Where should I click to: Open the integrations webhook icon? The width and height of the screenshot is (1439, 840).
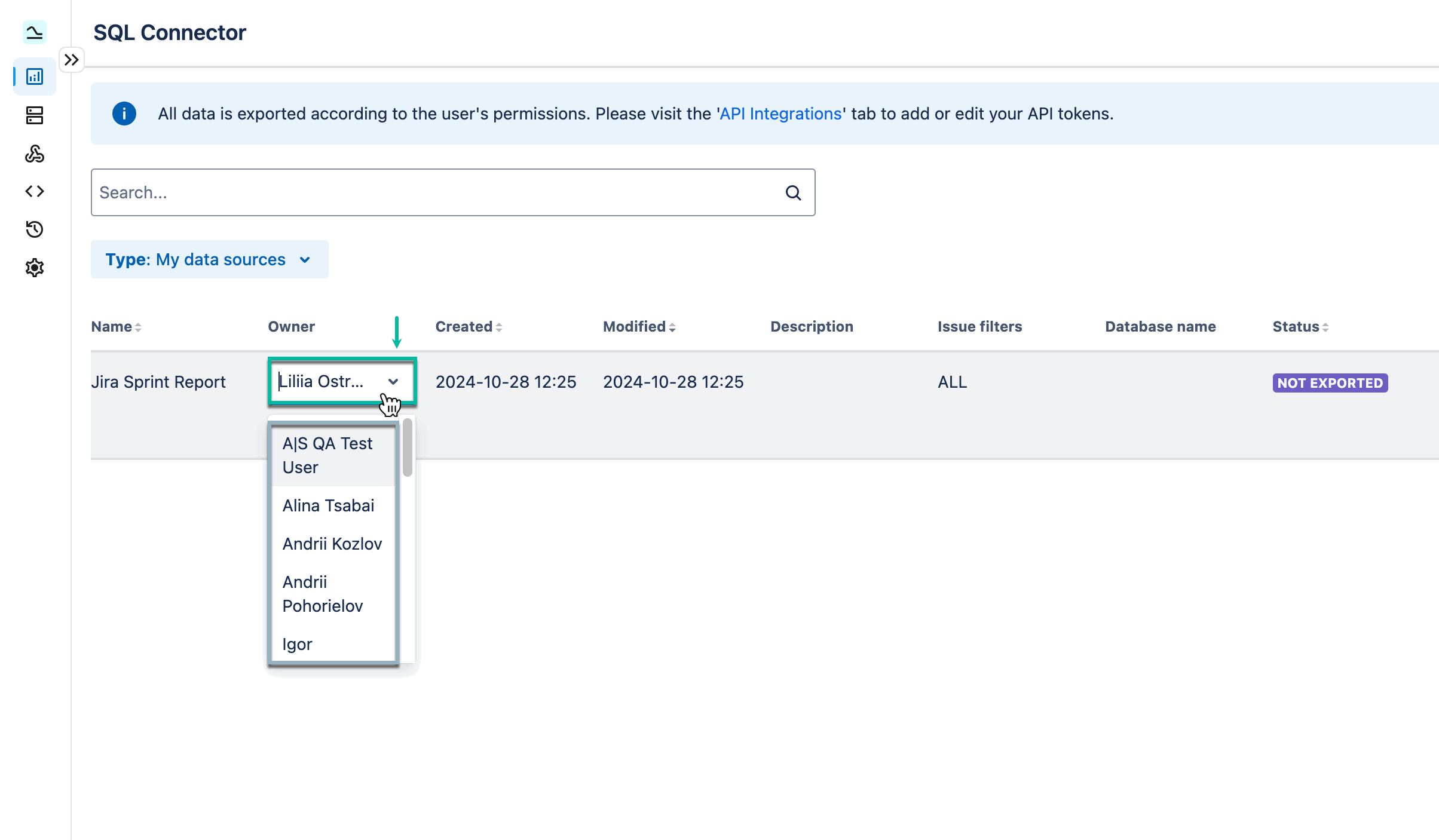[x=34, y=154]
